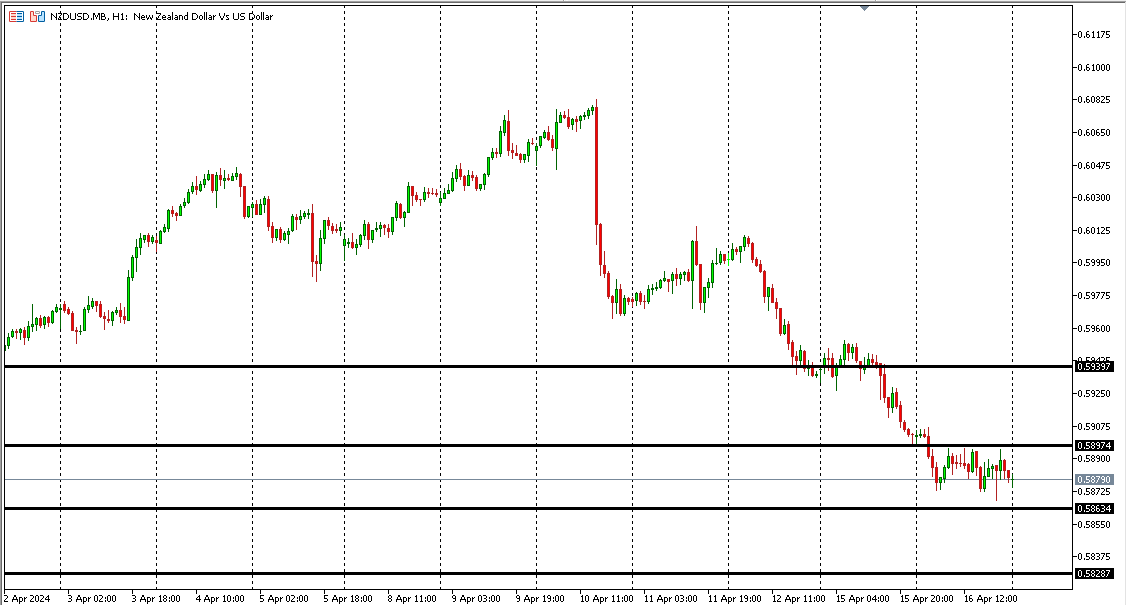
Task: Click the 2 Apr 2024 time label
Action: point(27,598)
